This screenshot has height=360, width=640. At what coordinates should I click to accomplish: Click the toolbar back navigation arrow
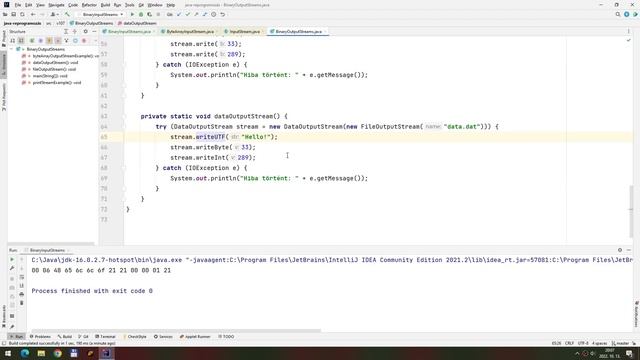click(x=33, y=14)
